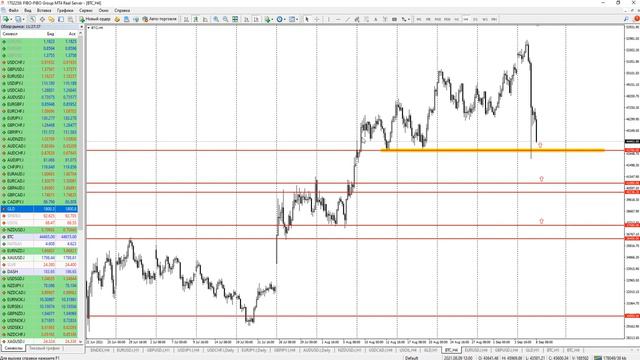Select the Text Label tool
The width and height of the screenshot is (640, 360).
[385, 19]
